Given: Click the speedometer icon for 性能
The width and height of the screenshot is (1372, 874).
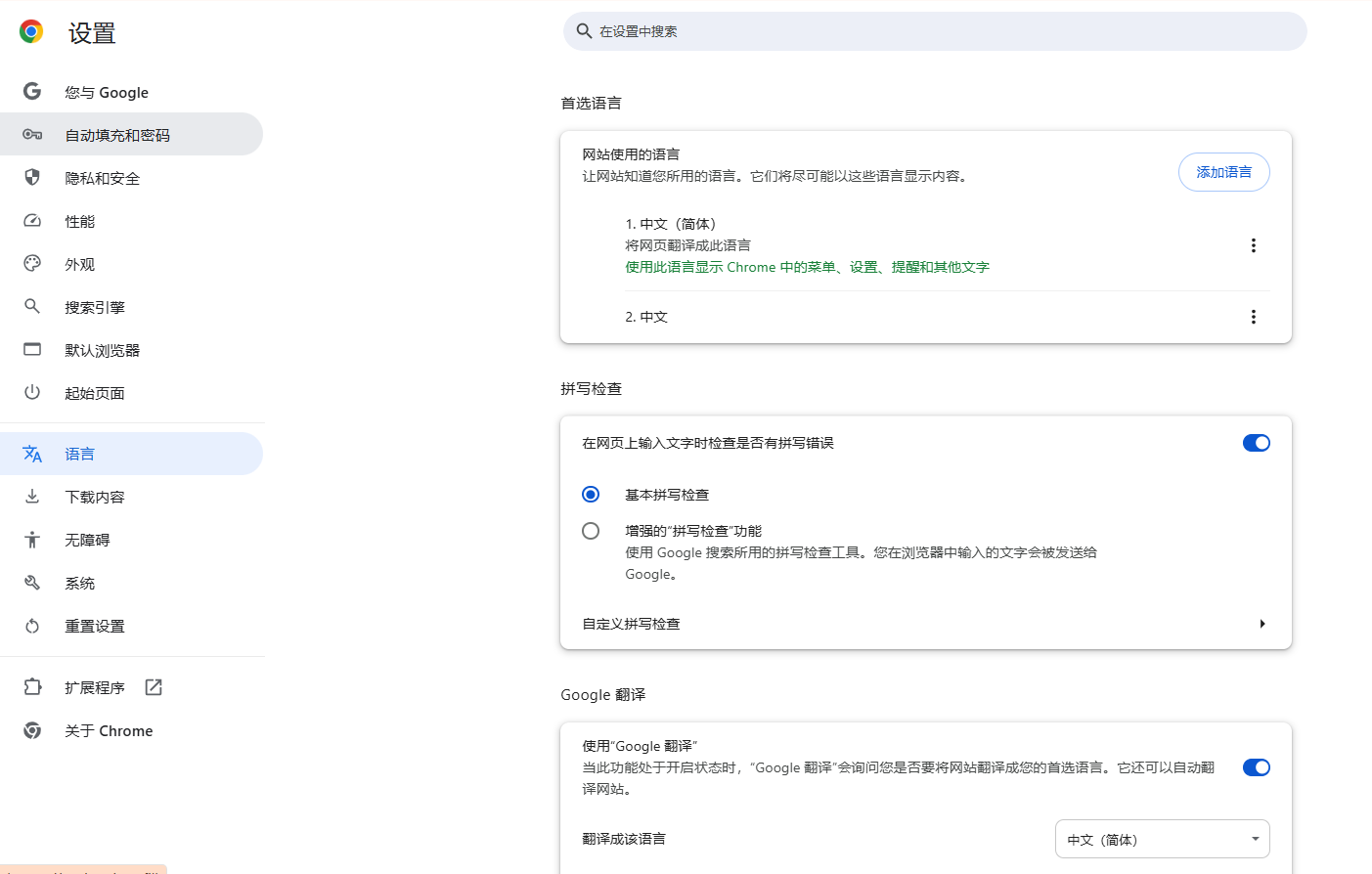Looking at the screenshot, I should click(x=32, y=220).
